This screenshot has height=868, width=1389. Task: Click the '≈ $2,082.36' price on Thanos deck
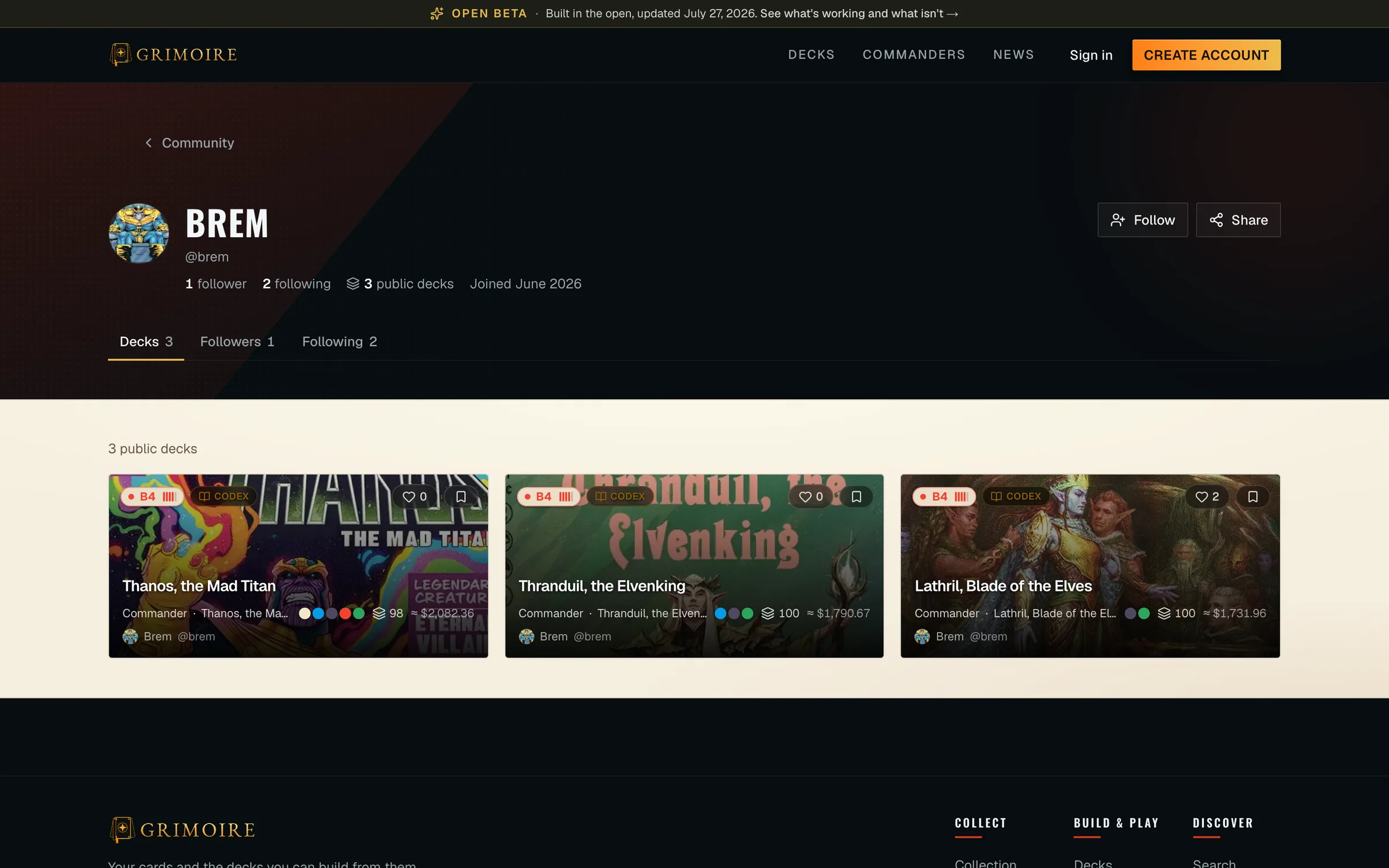pos(443,613)
